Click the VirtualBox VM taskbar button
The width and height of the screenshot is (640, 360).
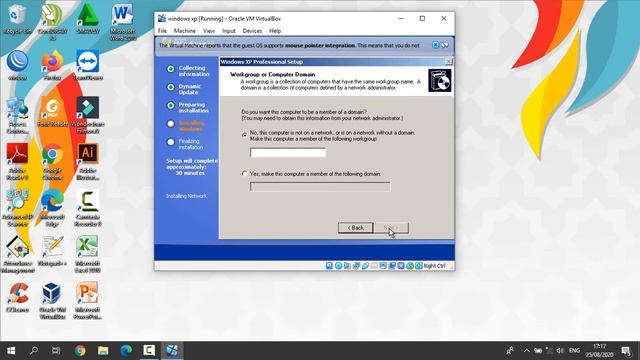pyautogui.click(x=172, y=351)
